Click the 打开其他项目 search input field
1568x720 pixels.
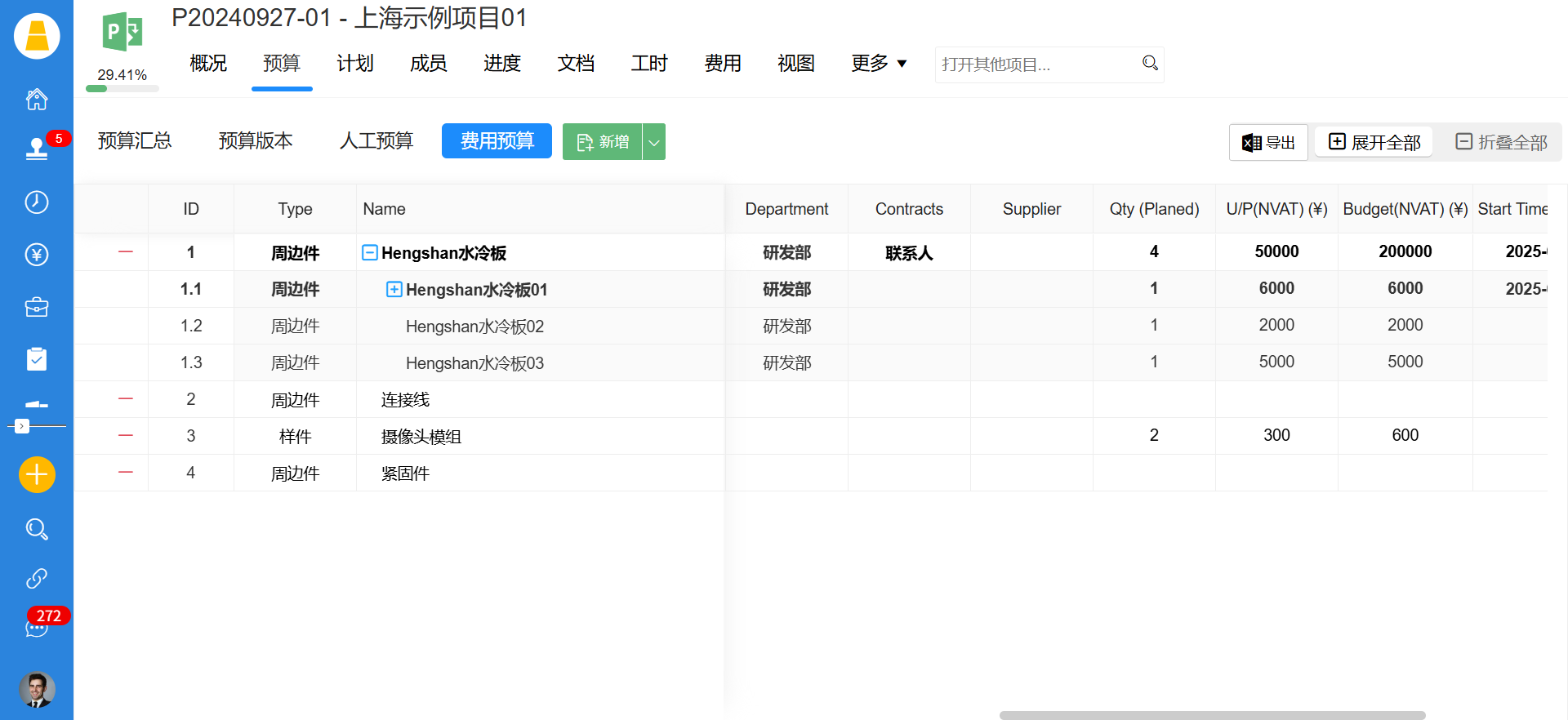(1036, 64)
